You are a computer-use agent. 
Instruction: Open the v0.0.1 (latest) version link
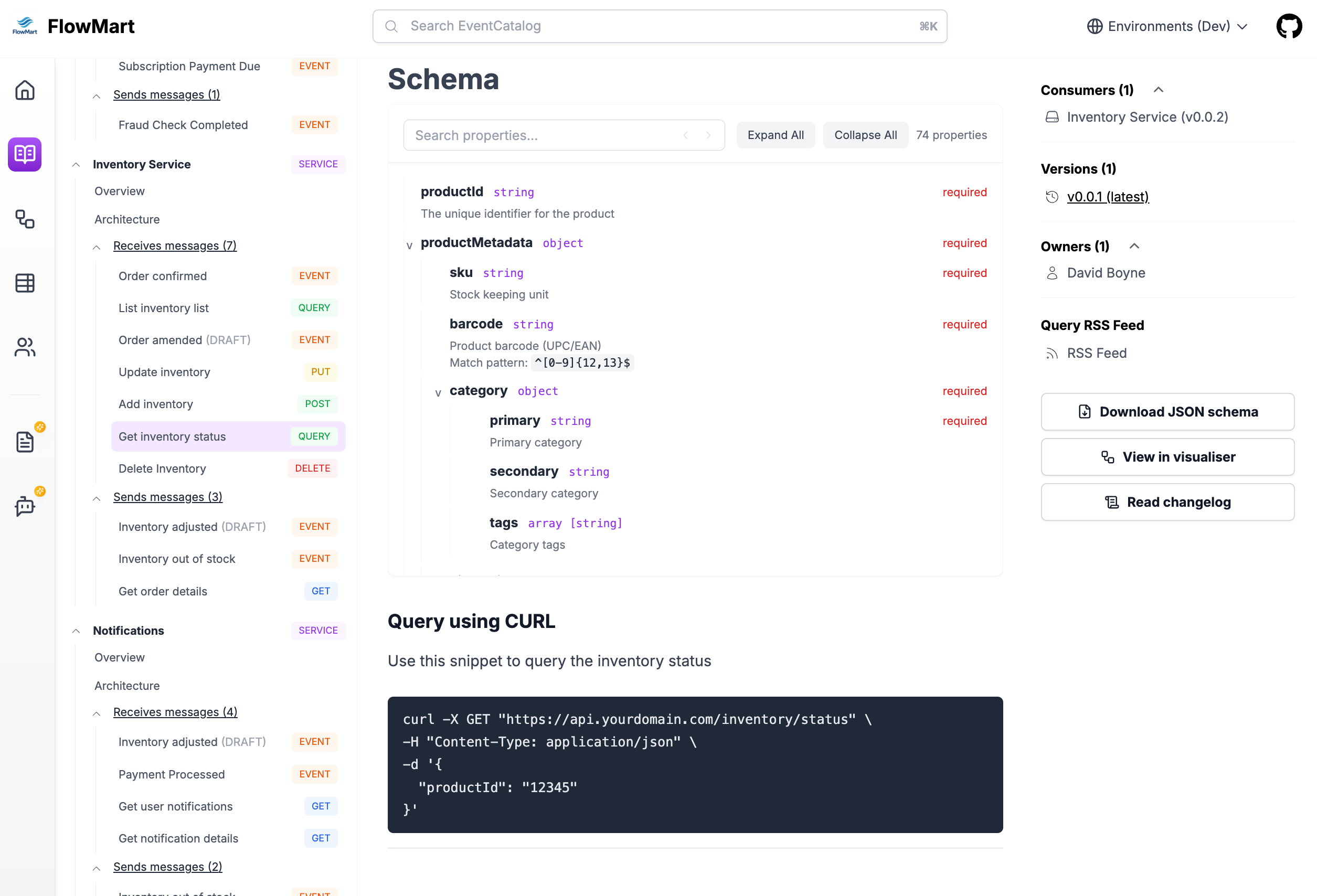tap(1107, 197)
